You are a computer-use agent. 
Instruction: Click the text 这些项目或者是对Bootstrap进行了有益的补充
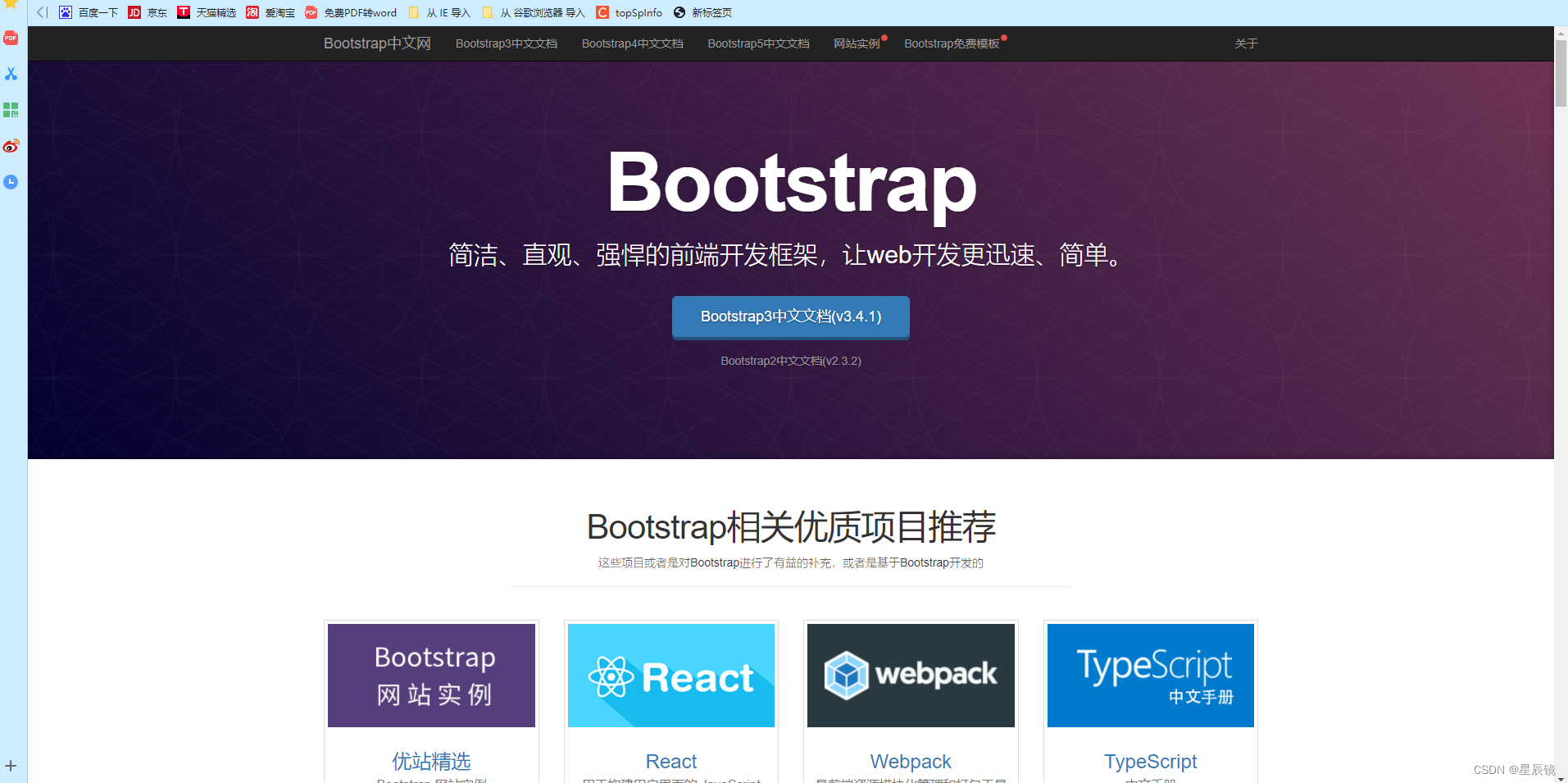[x=716, y=562]
